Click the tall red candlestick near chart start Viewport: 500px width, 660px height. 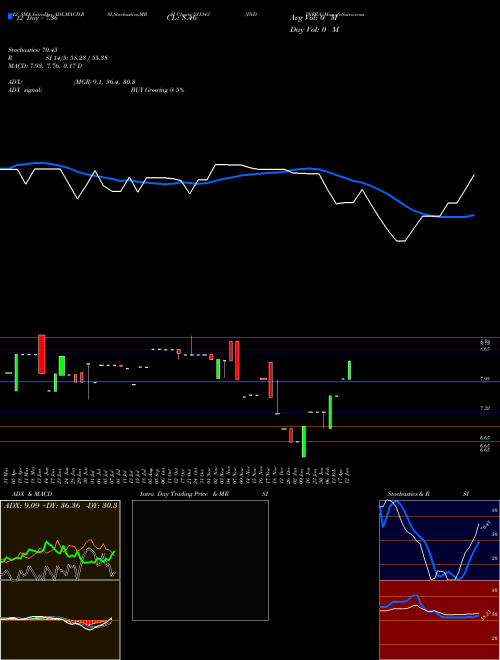coord(42,354)
